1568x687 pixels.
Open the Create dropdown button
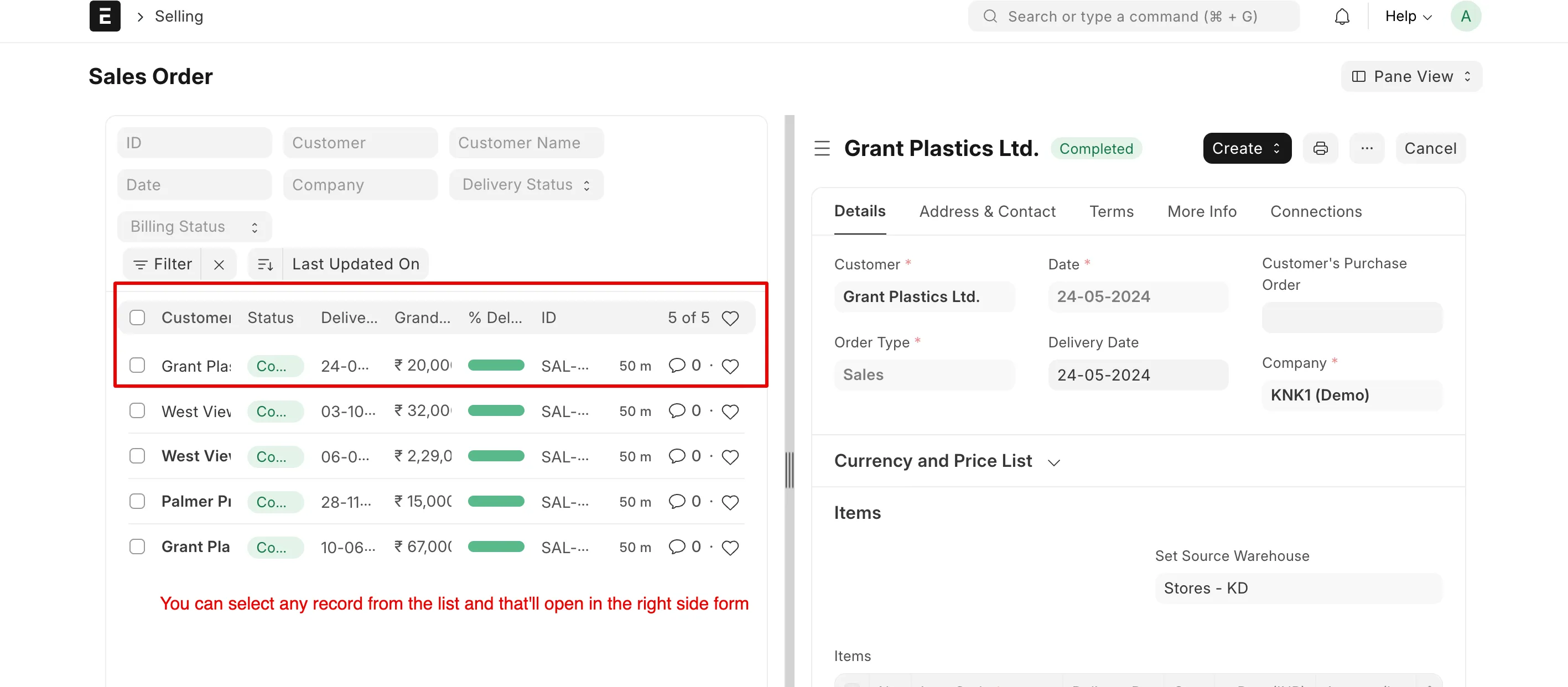(1247, 148)
